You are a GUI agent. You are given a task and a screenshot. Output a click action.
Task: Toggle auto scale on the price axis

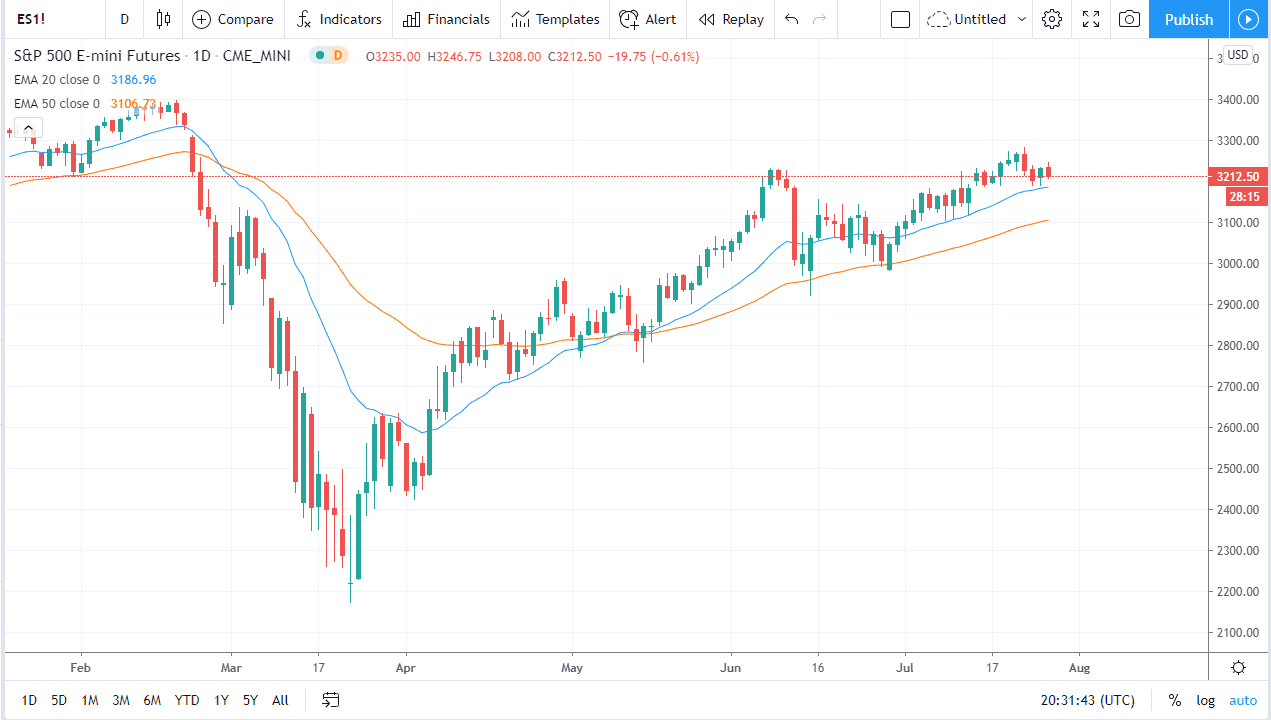pos(1243,700)
